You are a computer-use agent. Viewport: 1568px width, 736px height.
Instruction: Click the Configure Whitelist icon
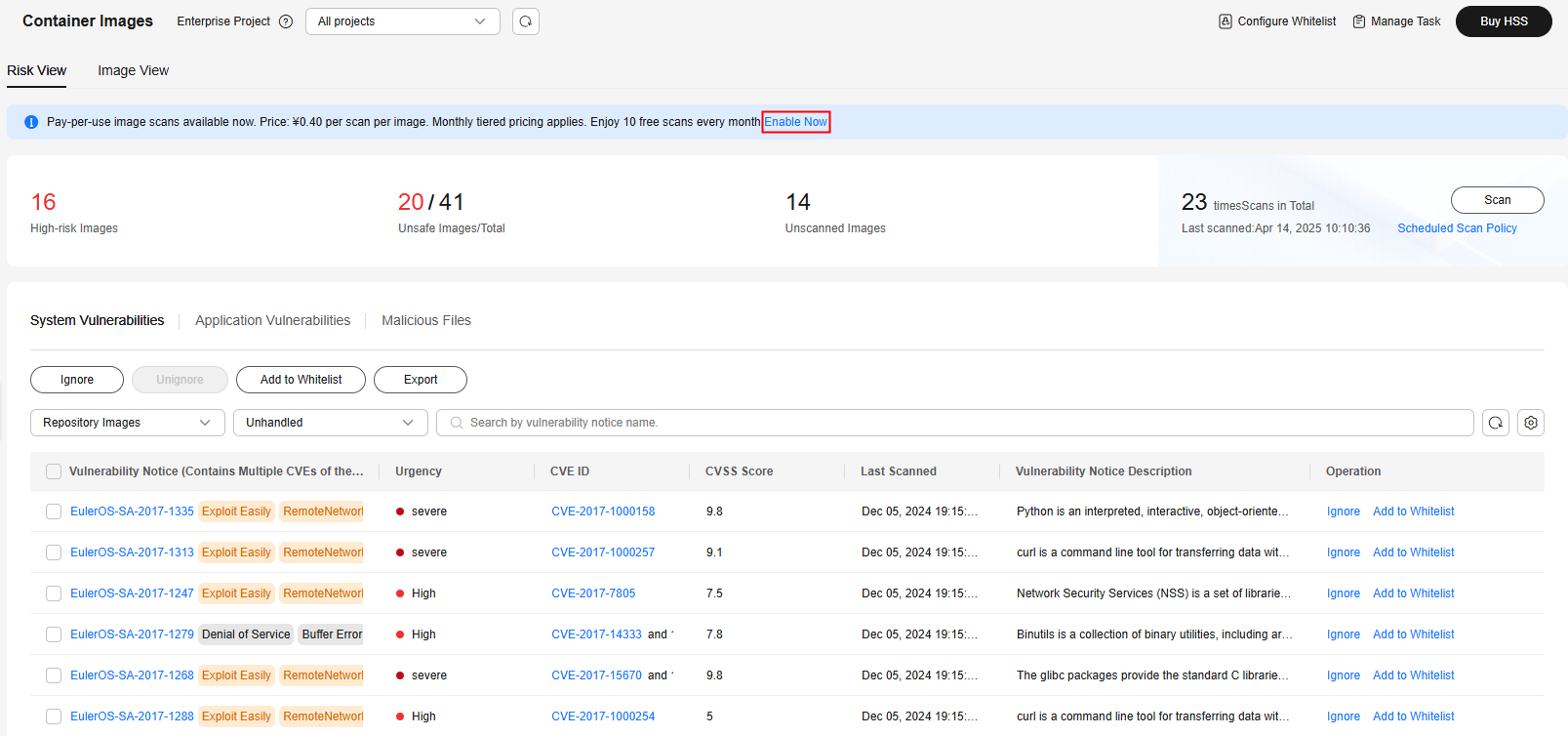[1226, 21]
